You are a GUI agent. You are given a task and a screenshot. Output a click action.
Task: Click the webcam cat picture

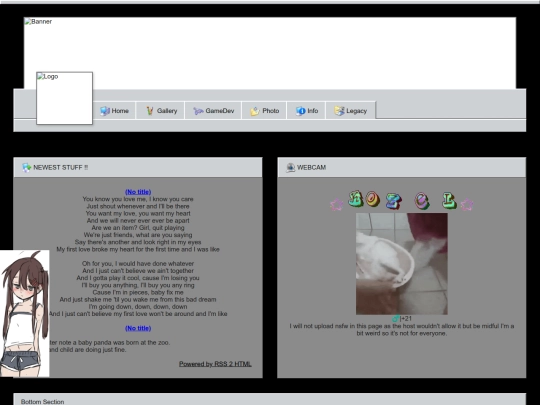click(402, 264)
